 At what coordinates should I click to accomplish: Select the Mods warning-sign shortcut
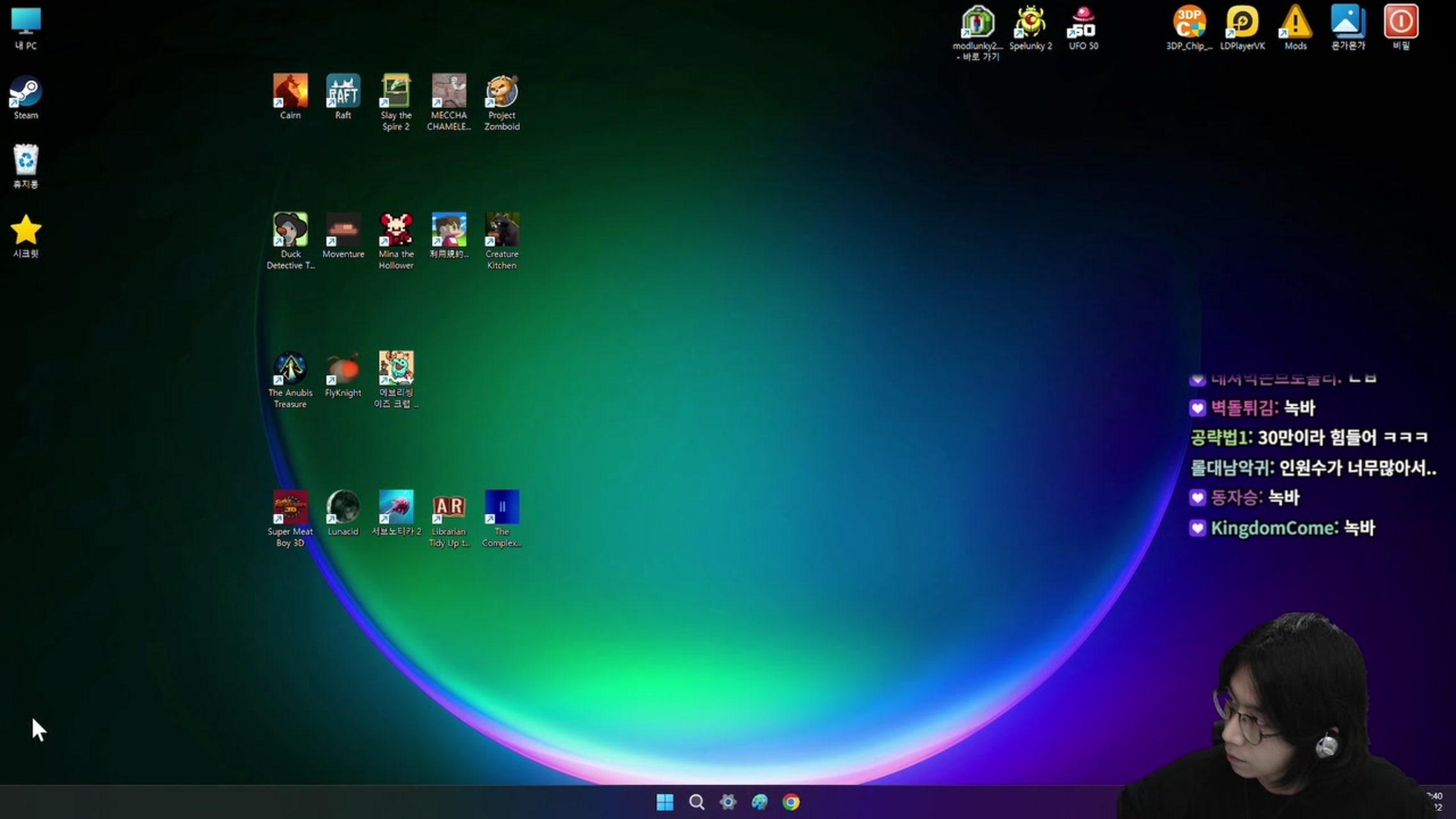coord(1295,28)
